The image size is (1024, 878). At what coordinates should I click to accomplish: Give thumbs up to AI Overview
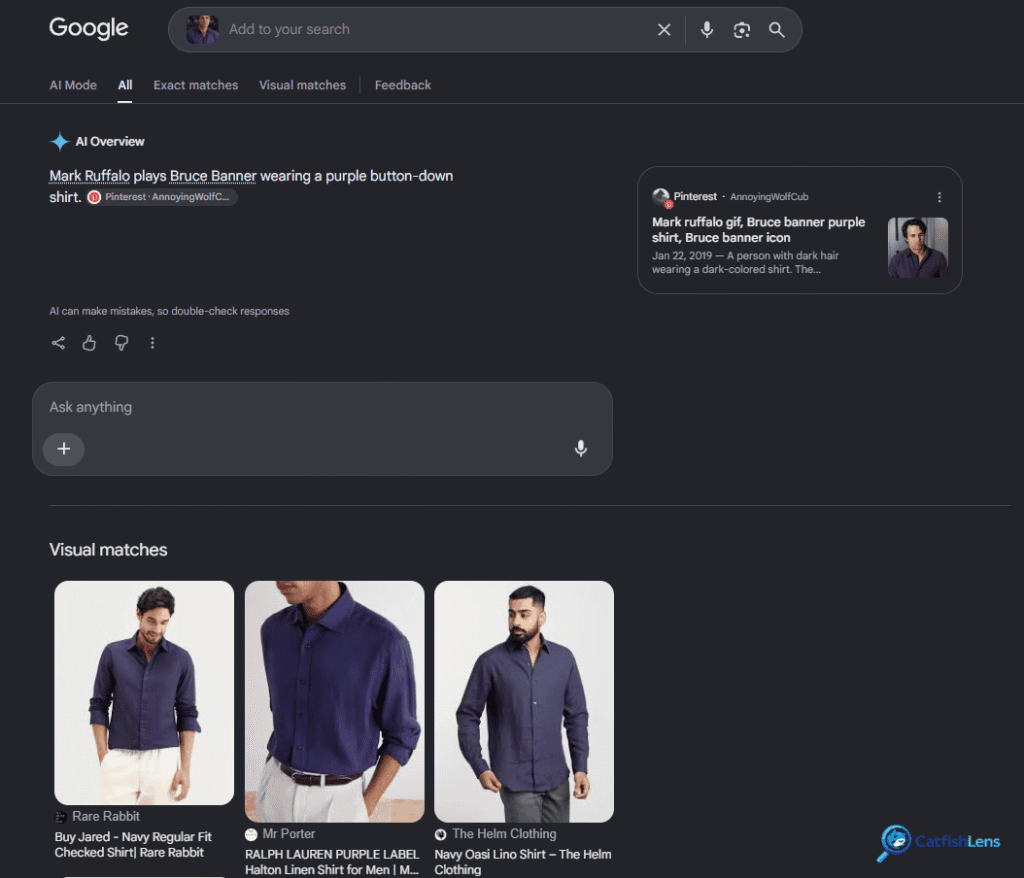[89, 343]
